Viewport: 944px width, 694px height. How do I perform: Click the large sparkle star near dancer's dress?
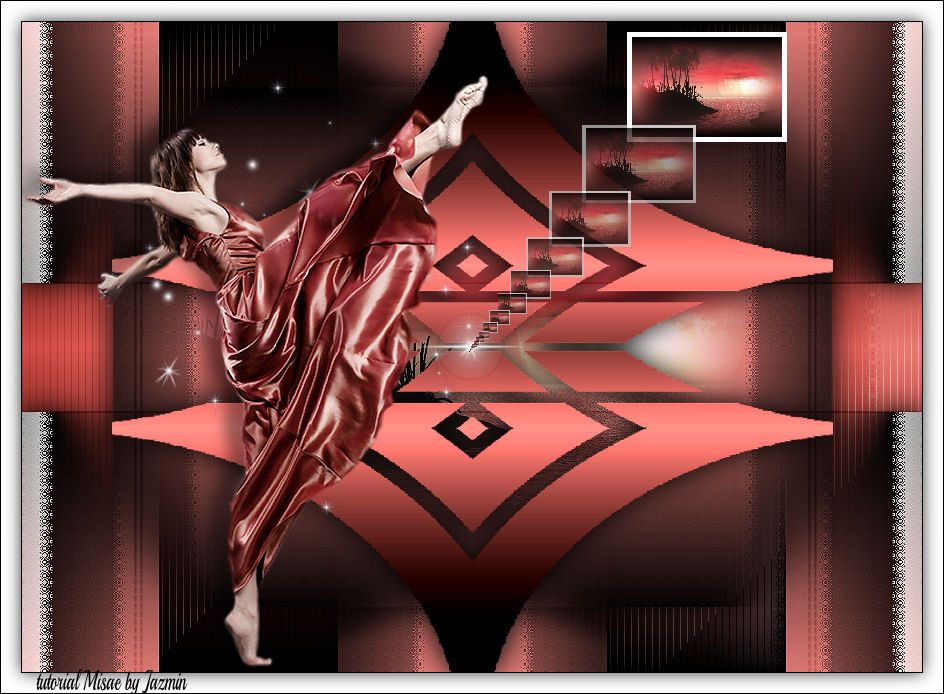point(168,372)
